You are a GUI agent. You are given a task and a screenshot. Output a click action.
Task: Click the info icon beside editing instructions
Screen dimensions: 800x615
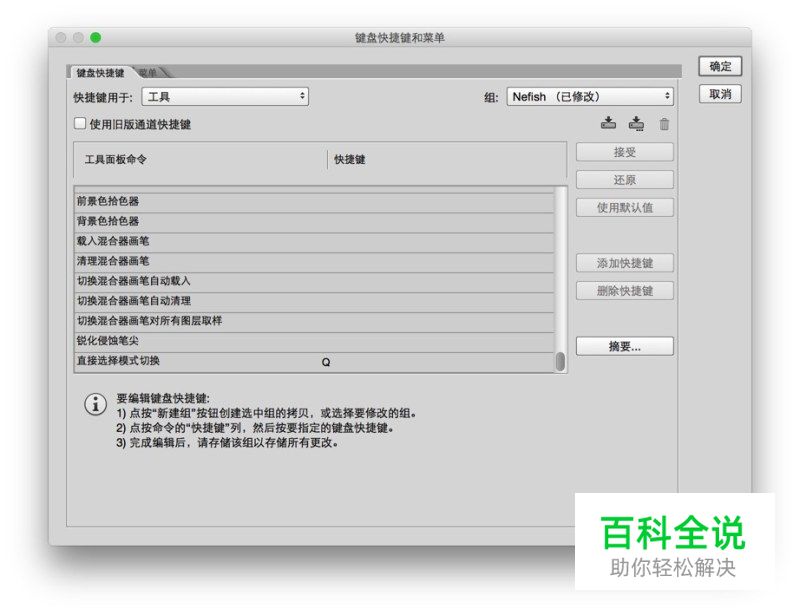click(x=94, y=404)
